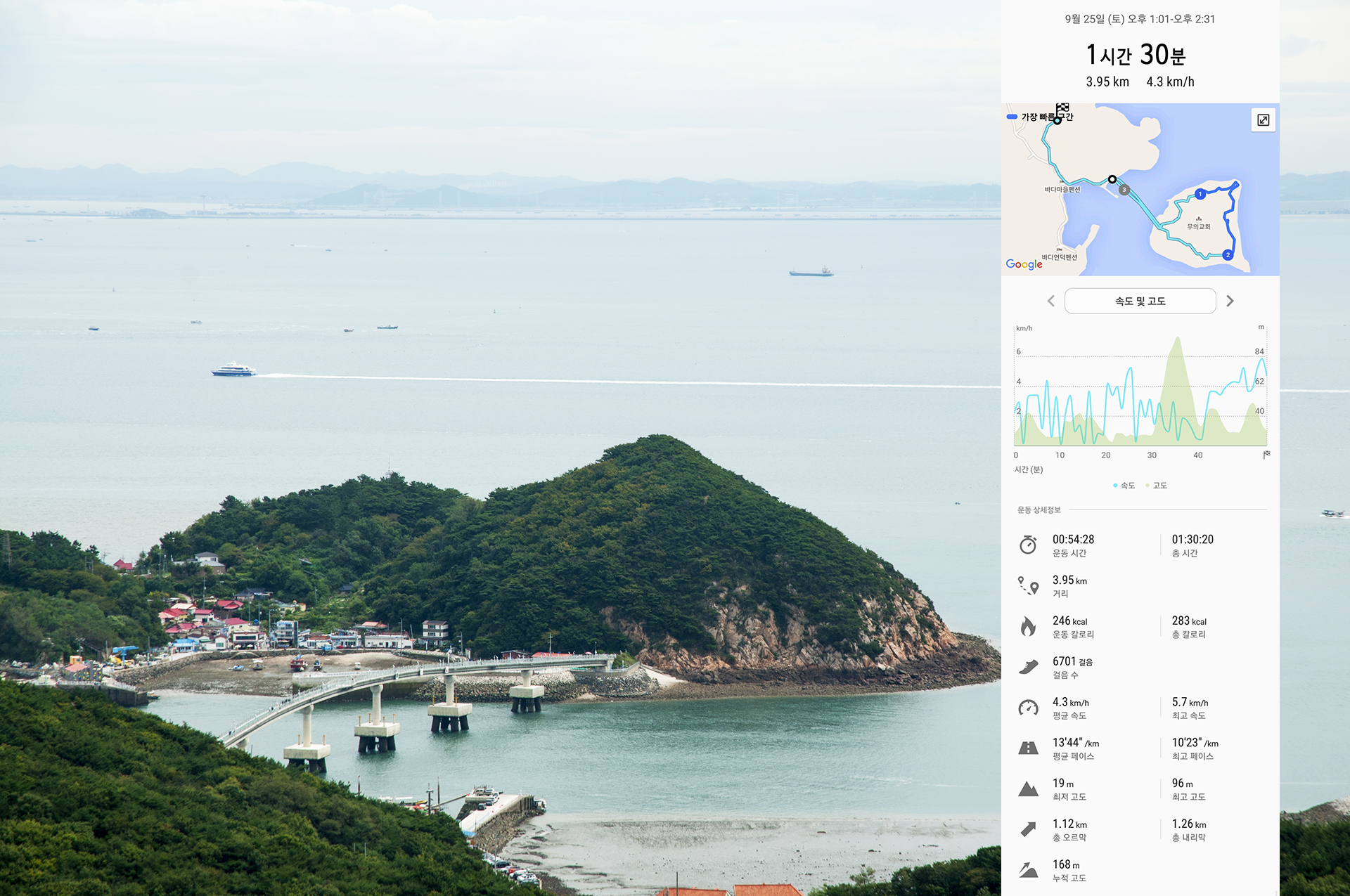Select kilometer marker 1 on map
The image size is (1350, 896).
click(x=1200, y=194)
